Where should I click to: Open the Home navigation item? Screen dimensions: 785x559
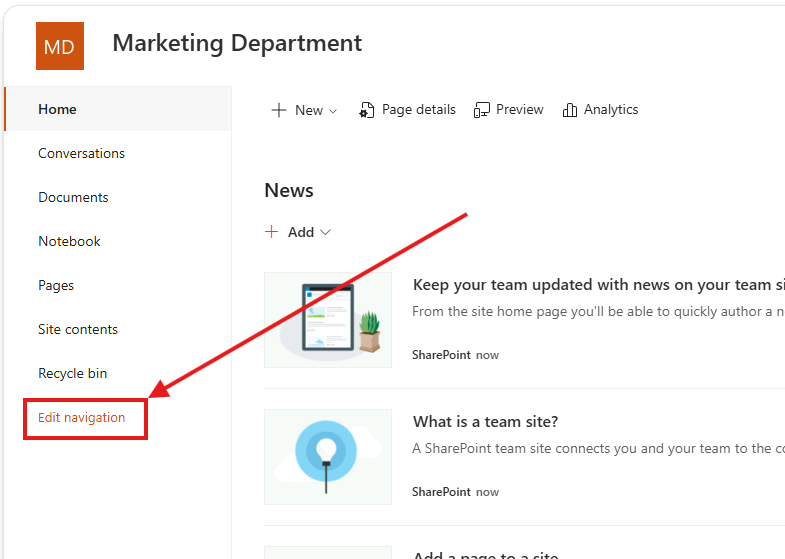click(118, 109)
